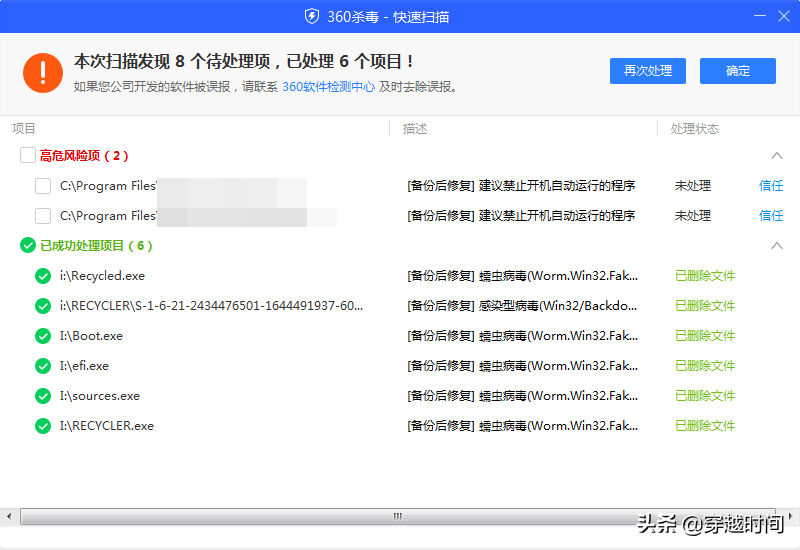Tick the 高危风险项 group checkbox
Viewport: 800px width, 550px height.
28,155
